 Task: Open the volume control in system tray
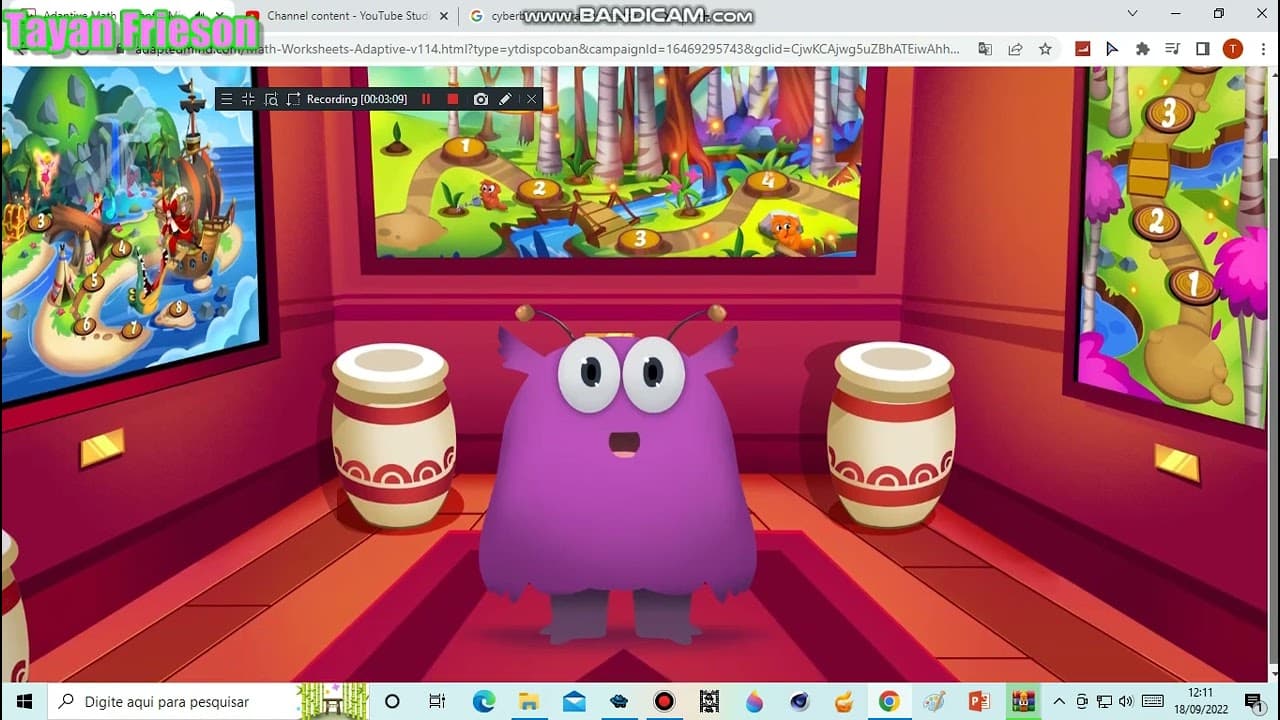coord(1127,701)
